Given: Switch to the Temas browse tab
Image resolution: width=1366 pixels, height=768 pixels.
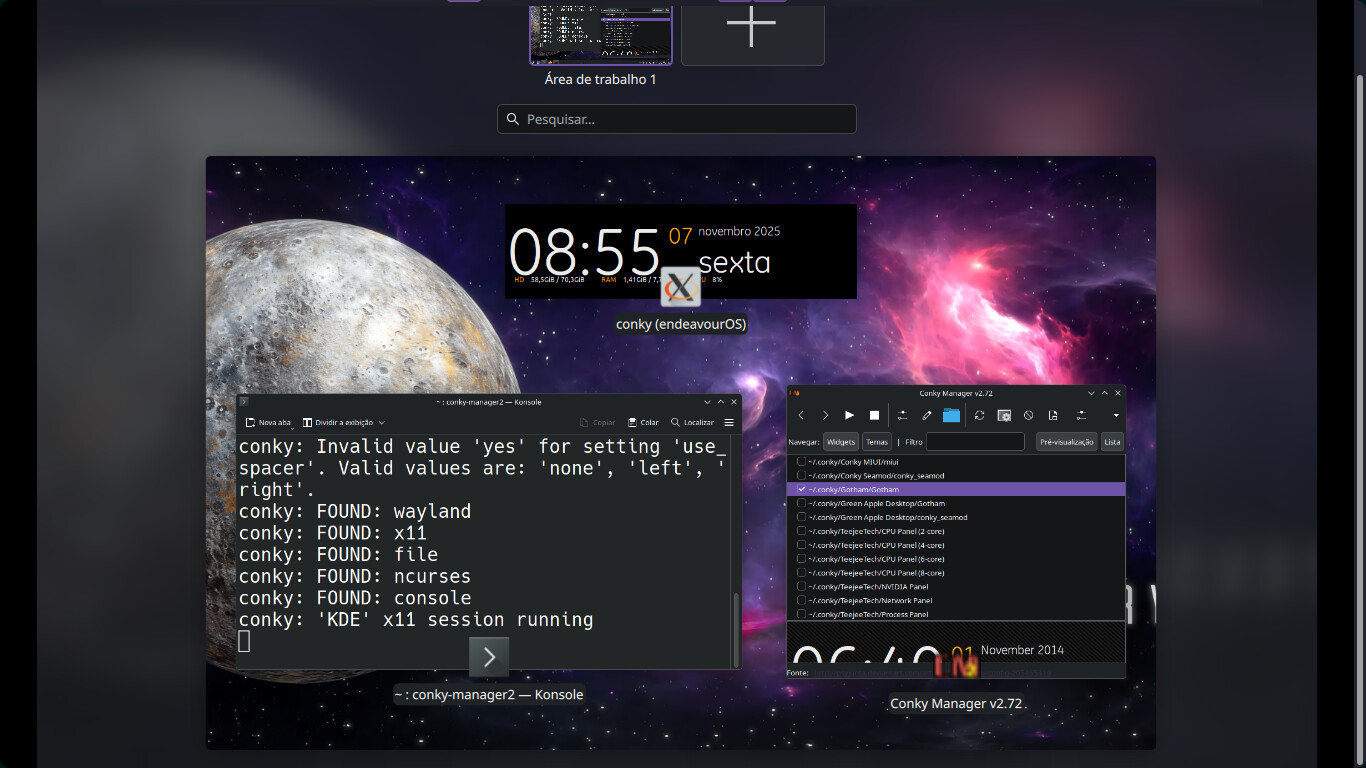Looking at the screenshot, I should tap(876, 442).
